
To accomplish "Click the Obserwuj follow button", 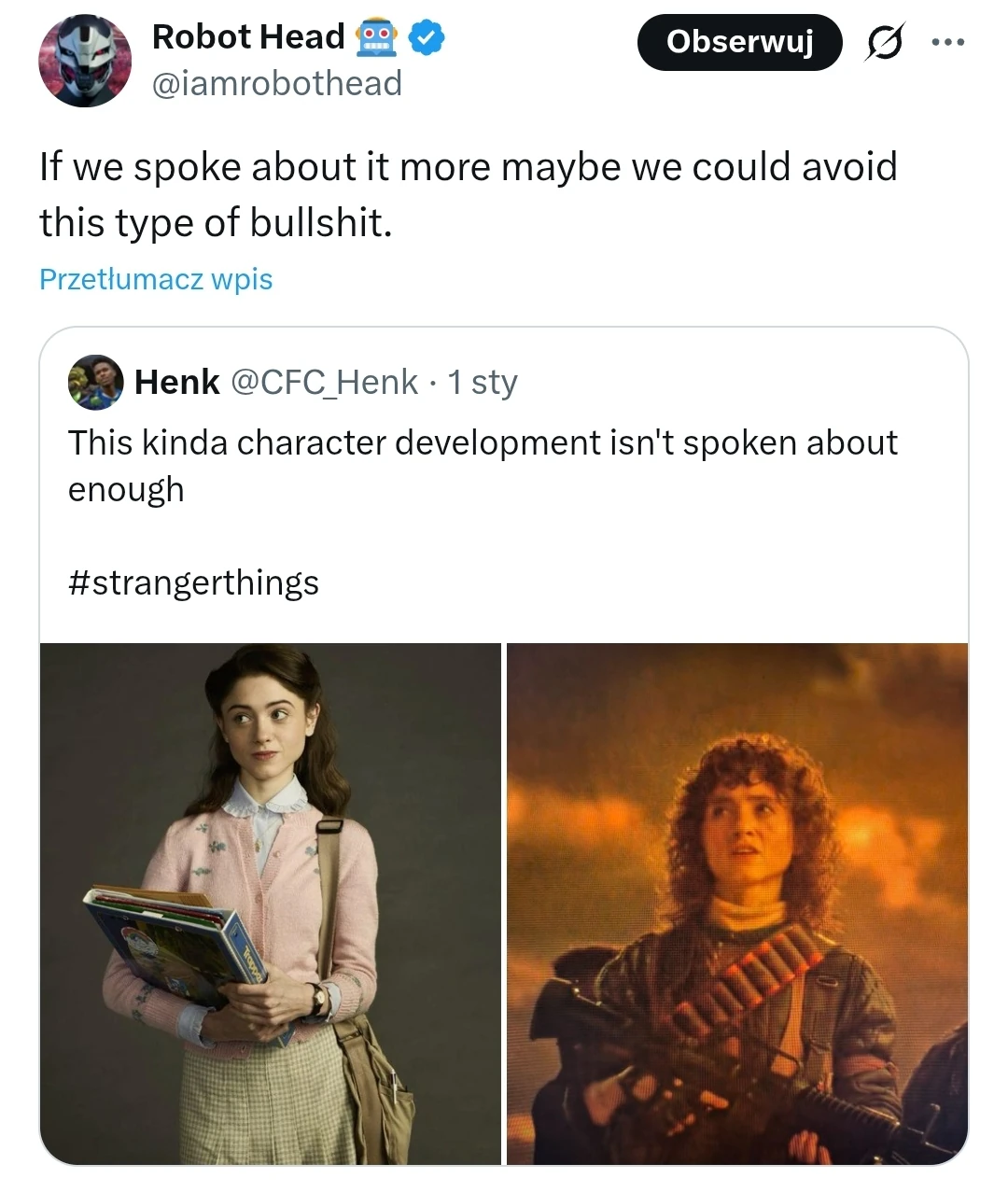I will [739, 42].
